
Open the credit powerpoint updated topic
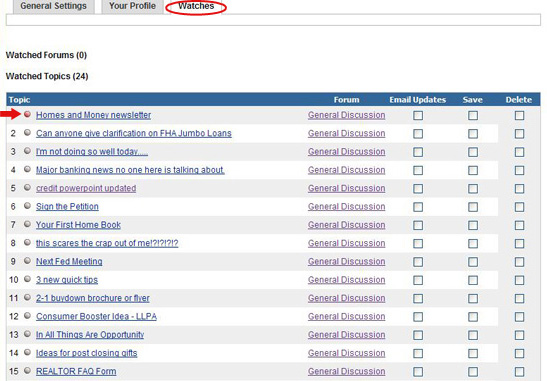[x=86, y=188]
